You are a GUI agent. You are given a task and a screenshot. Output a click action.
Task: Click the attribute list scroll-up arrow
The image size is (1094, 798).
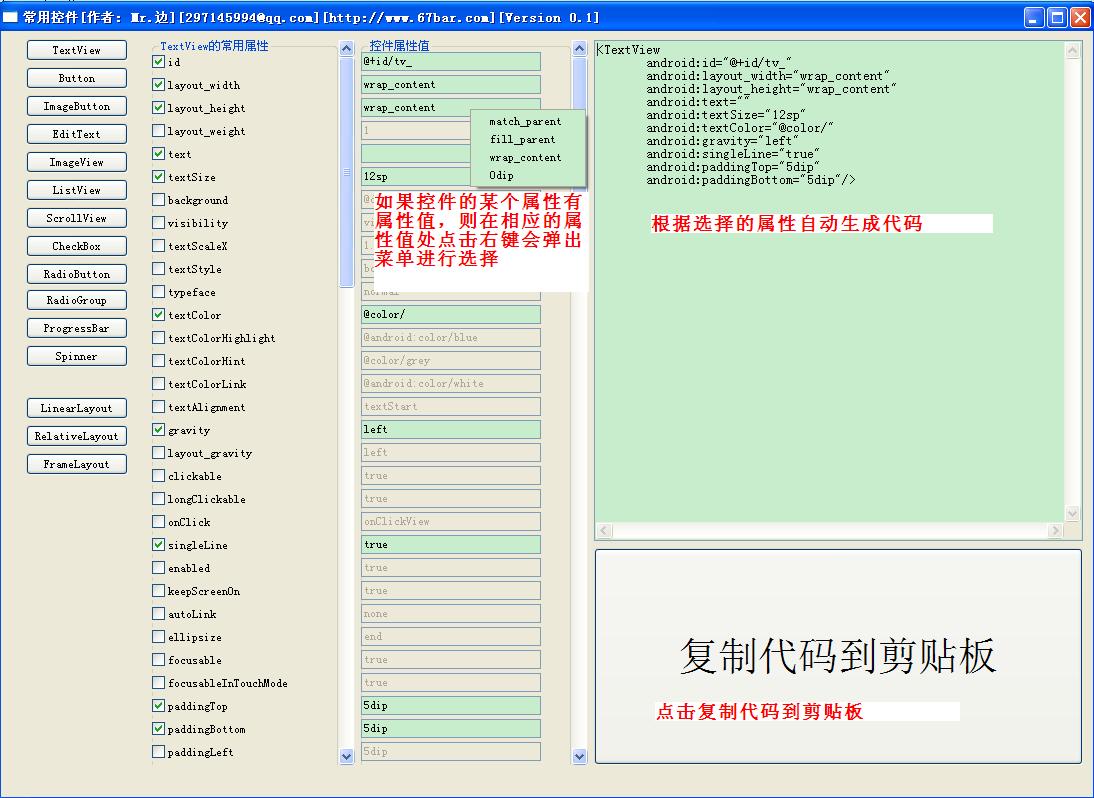[x=347, y=48]
